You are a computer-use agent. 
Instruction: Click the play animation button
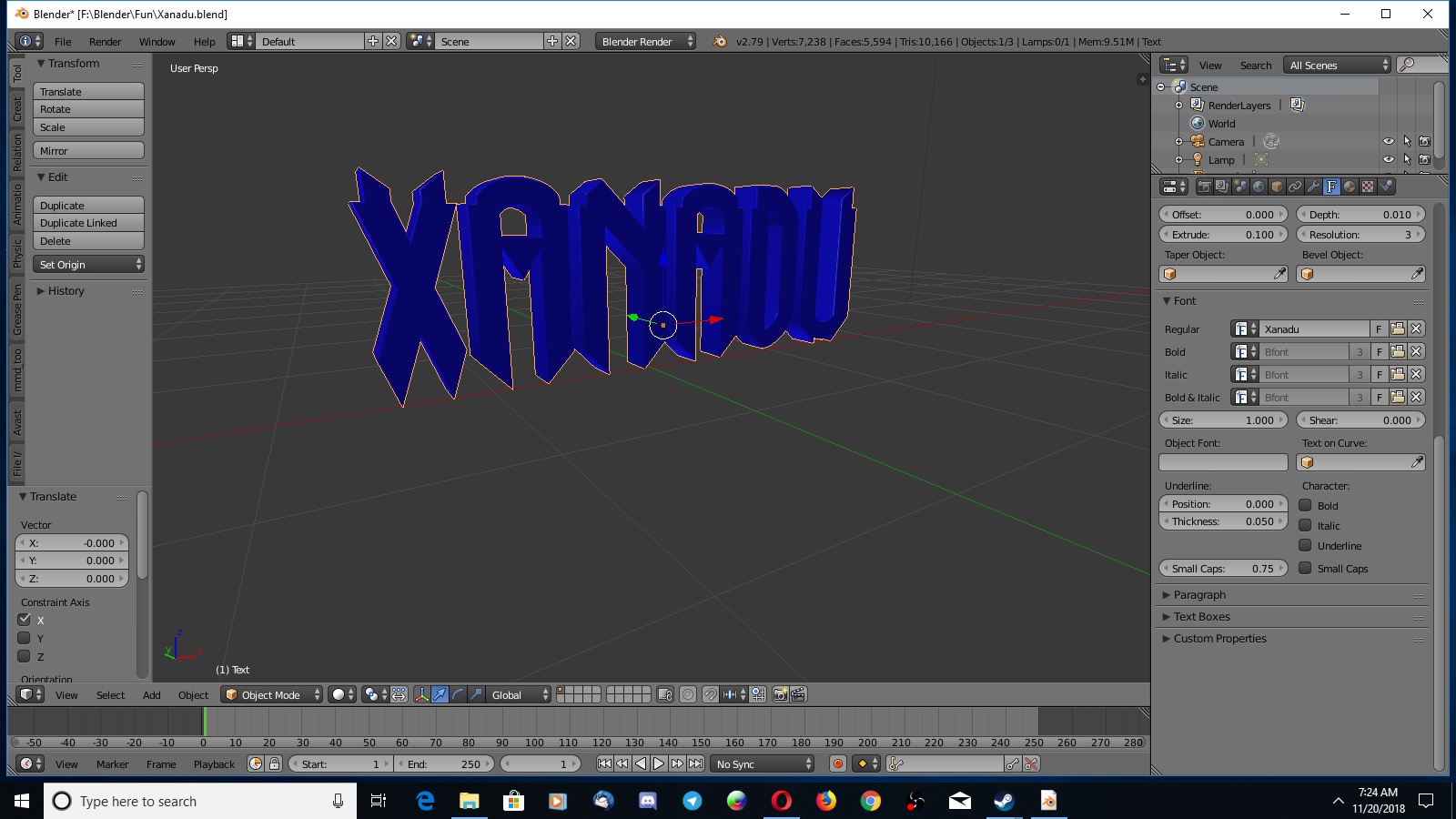click(659, 763)
